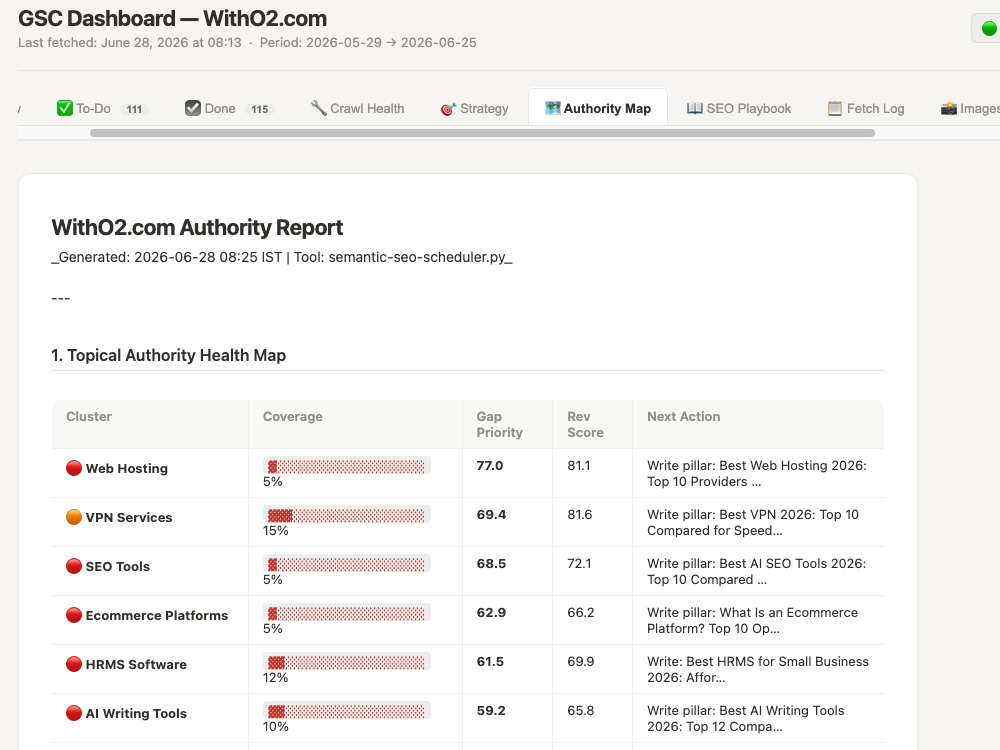
Task: Click the Coverage column header
Action: 293,416
